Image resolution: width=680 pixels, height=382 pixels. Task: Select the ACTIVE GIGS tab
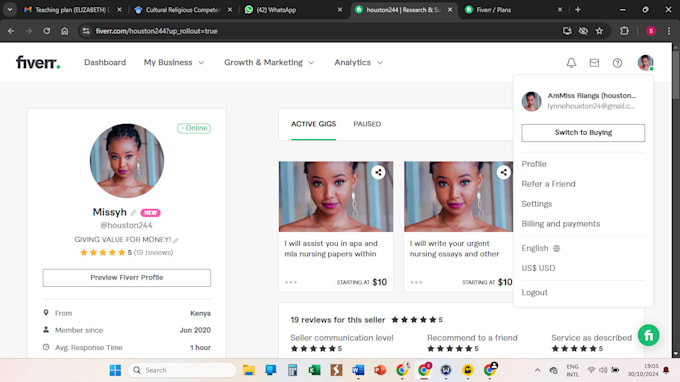point(314,124)
